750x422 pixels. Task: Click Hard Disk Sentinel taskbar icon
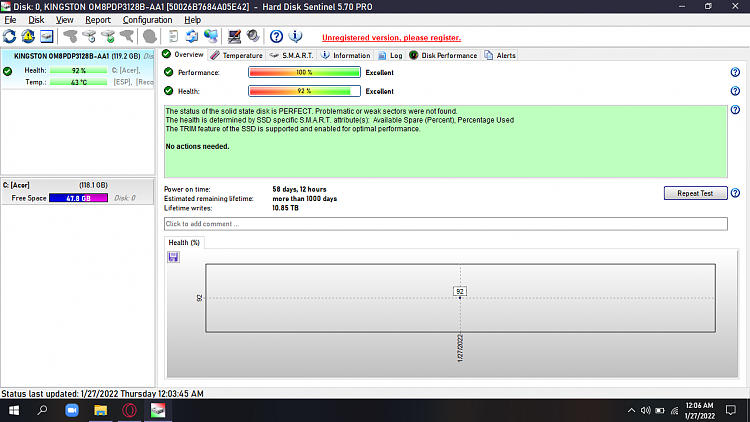pos(158,411)
